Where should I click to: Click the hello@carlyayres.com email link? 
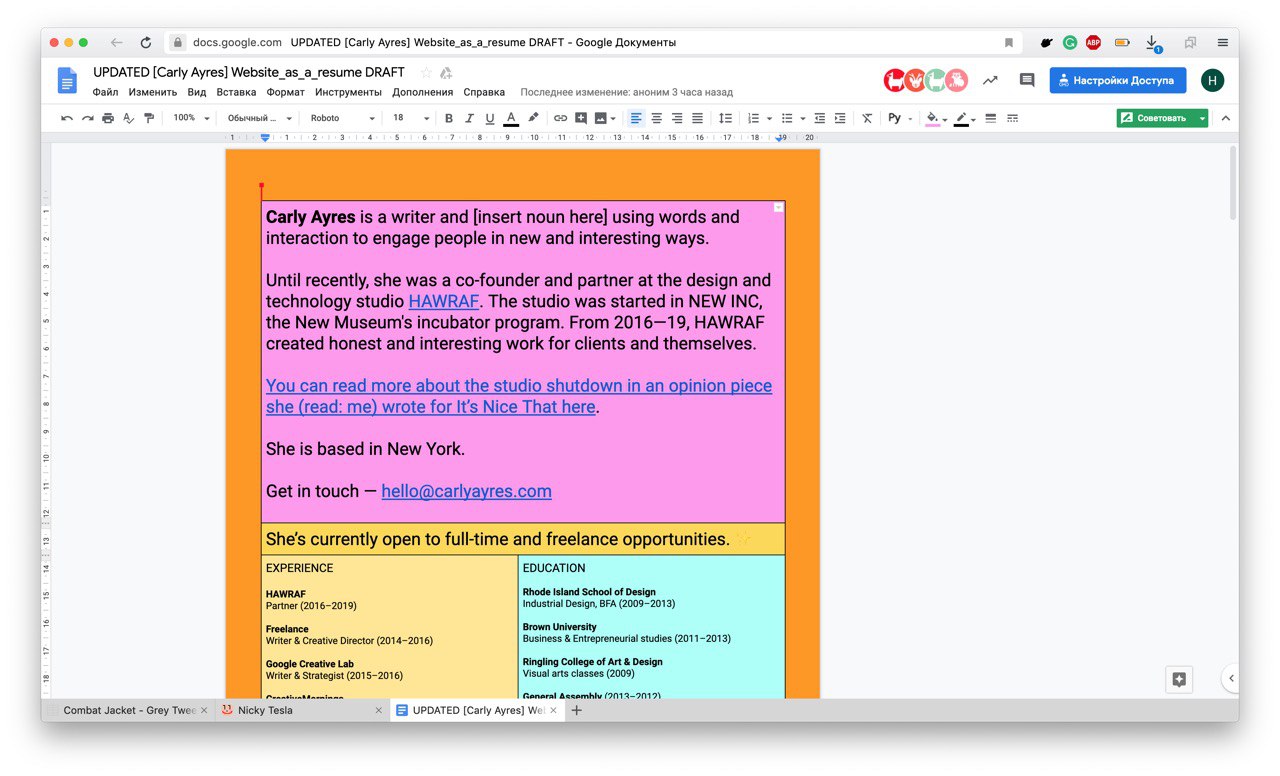tap(466, 491)
